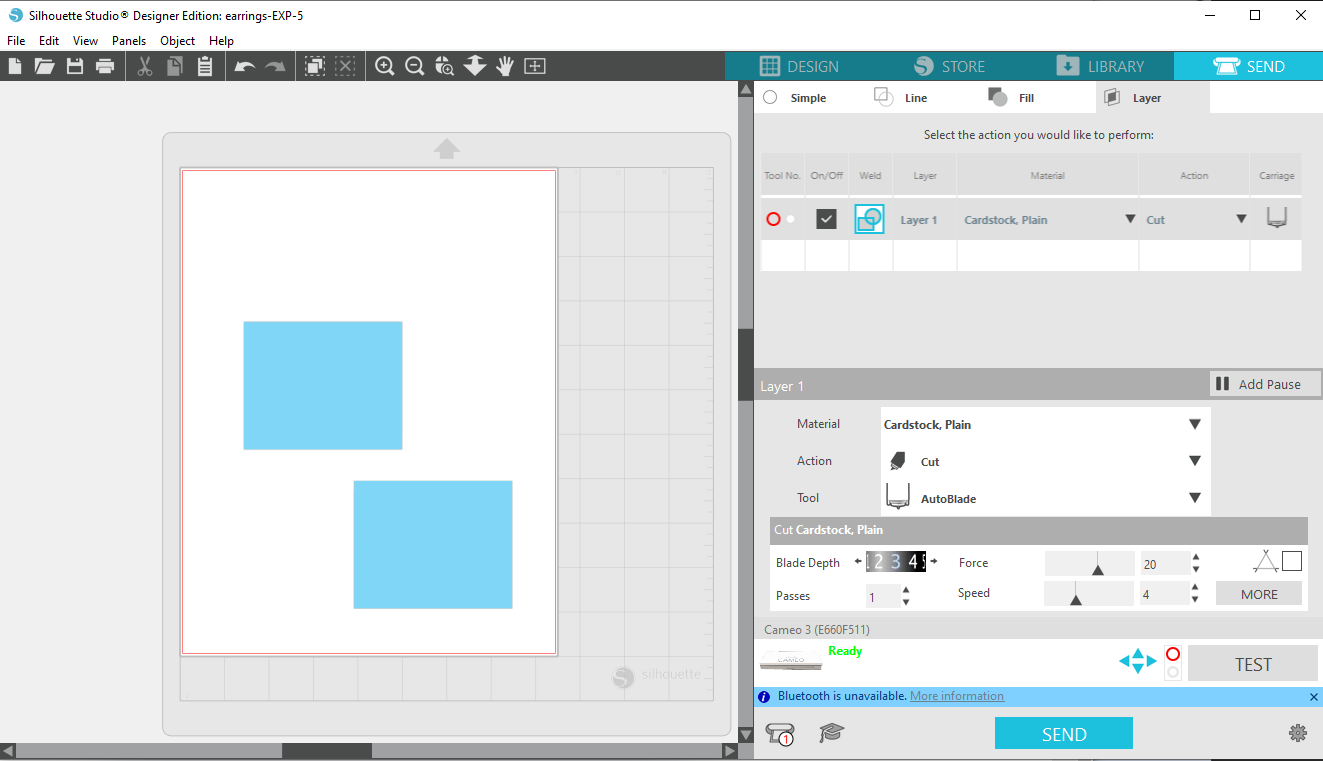Open a file with the folder icon

click(x=44, y=66)
